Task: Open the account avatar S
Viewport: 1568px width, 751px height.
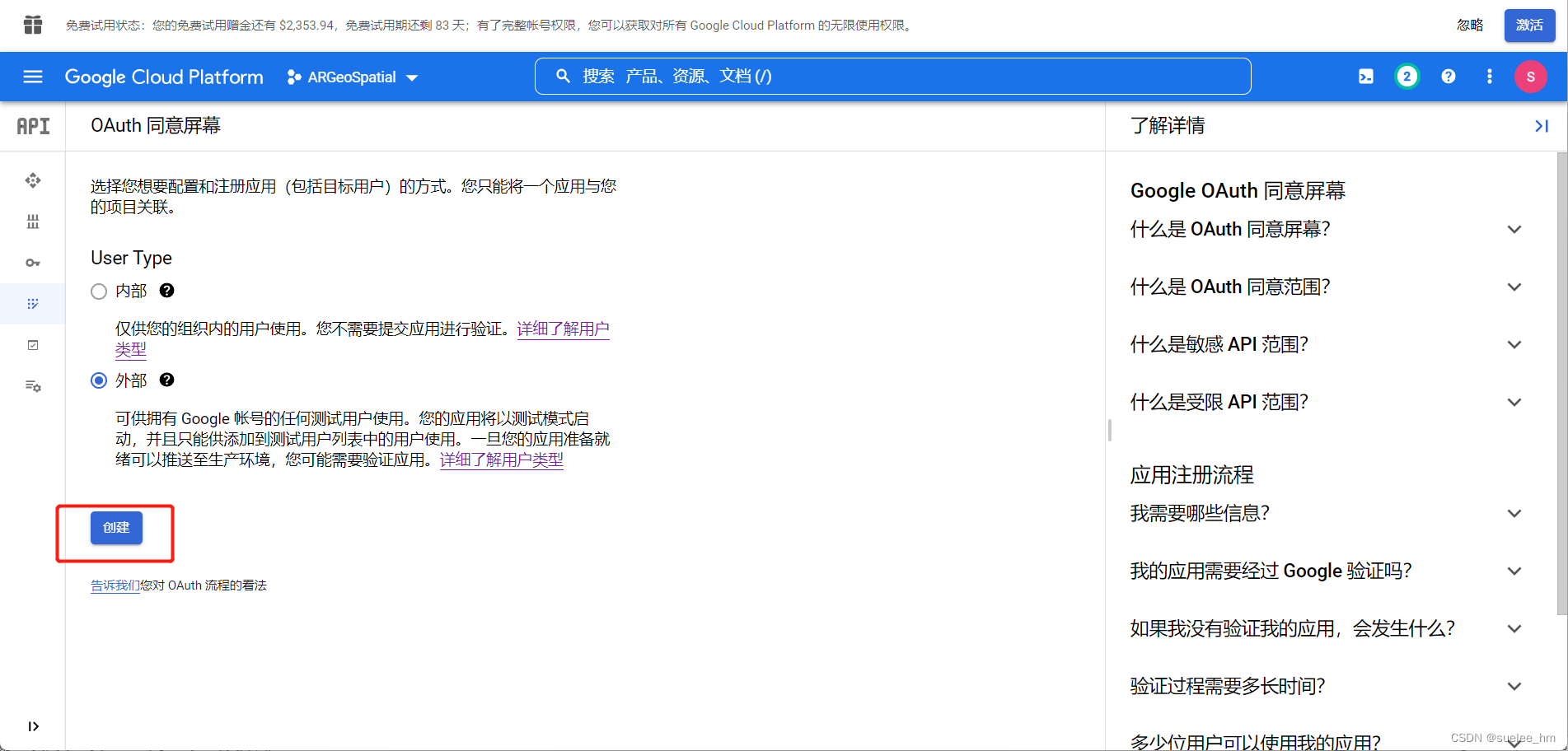Action: tap(1530, 77)
